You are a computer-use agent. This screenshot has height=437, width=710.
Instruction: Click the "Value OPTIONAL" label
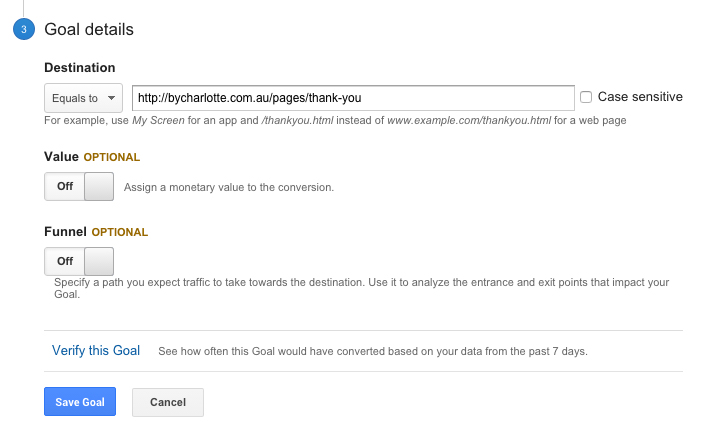click(x=92, y=157)
